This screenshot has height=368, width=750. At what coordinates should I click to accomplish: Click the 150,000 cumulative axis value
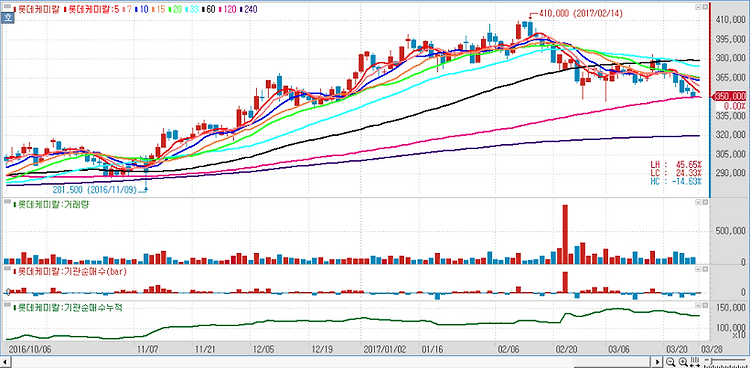coord(730,307)
